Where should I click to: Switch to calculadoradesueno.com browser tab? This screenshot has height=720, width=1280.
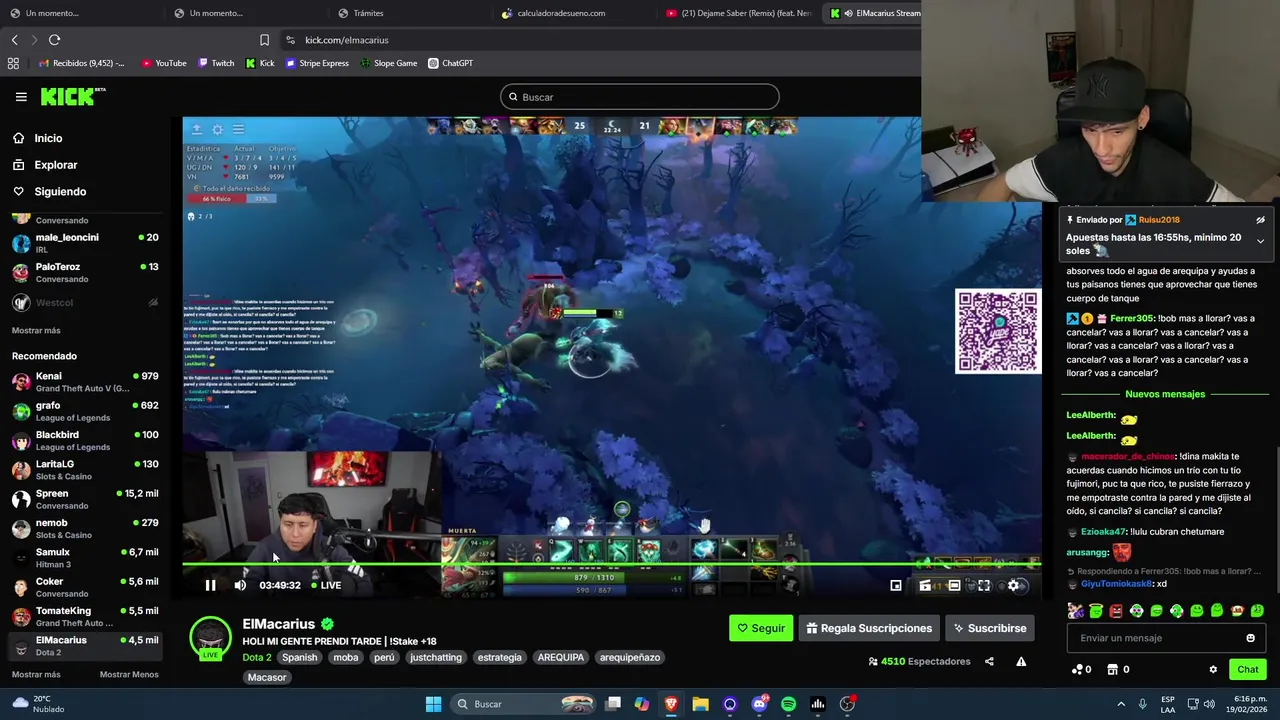coord(561,13)
